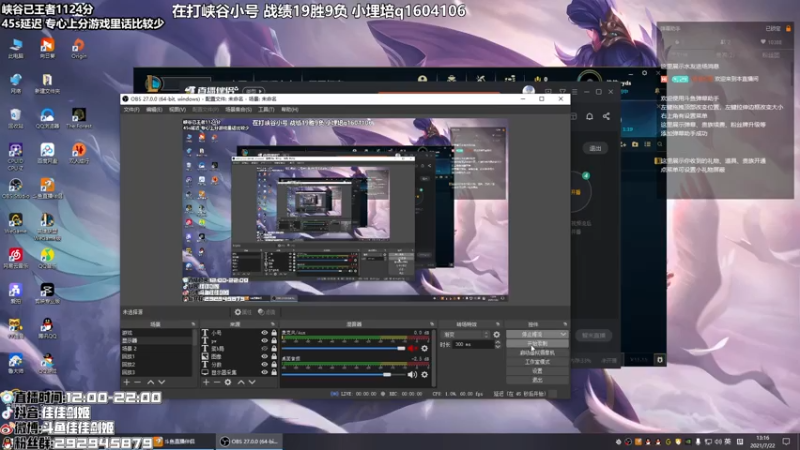The width and height of the screenshot is (800, 450).
Task: Move selected scene up
Action: click(x=151, y=382)
